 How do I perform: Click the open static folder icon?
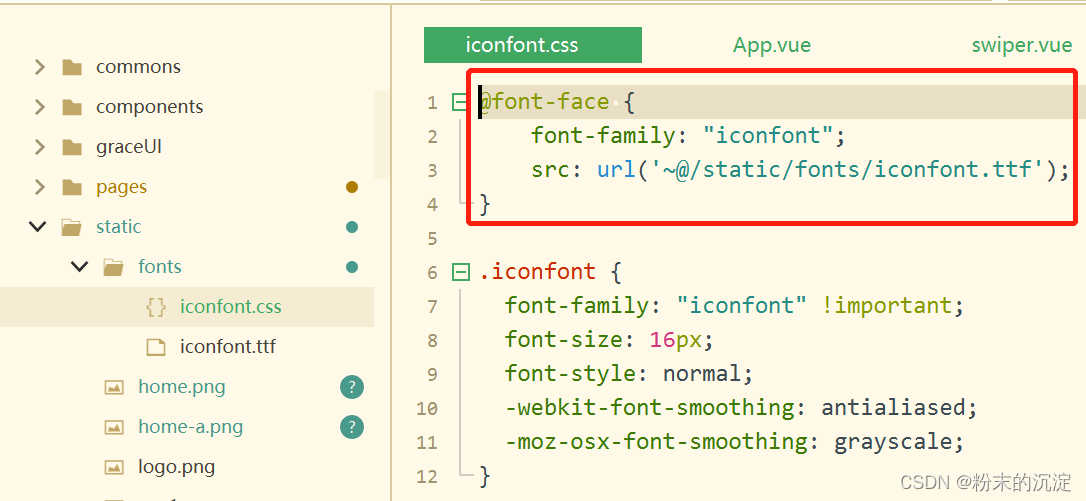[x=71, y=227]
